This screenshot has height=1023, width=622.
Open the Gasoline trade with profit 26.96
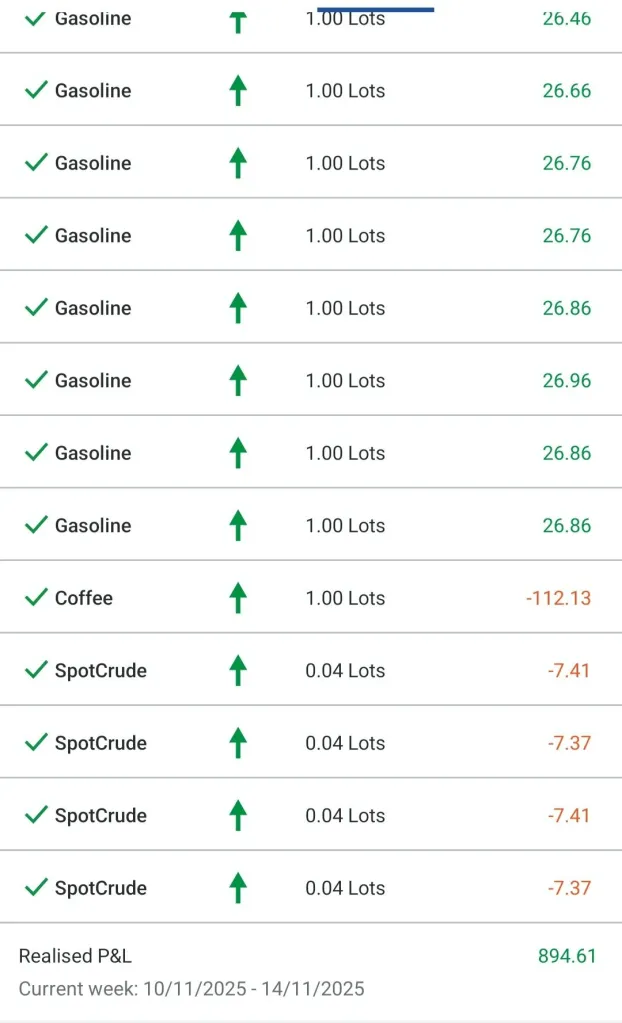coord(93,380)
